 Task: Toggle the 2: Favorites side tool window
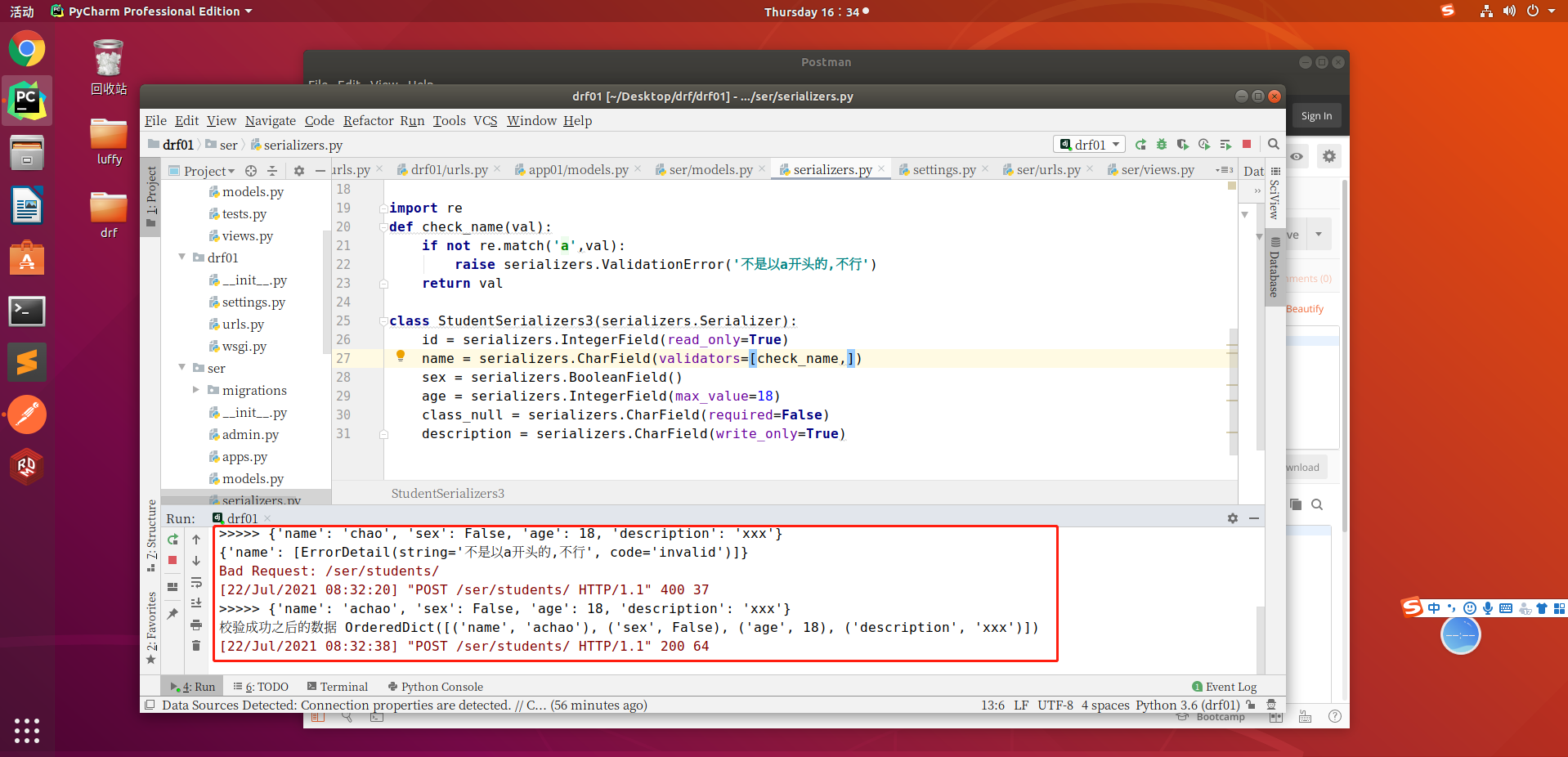click(x=151, y=628)
